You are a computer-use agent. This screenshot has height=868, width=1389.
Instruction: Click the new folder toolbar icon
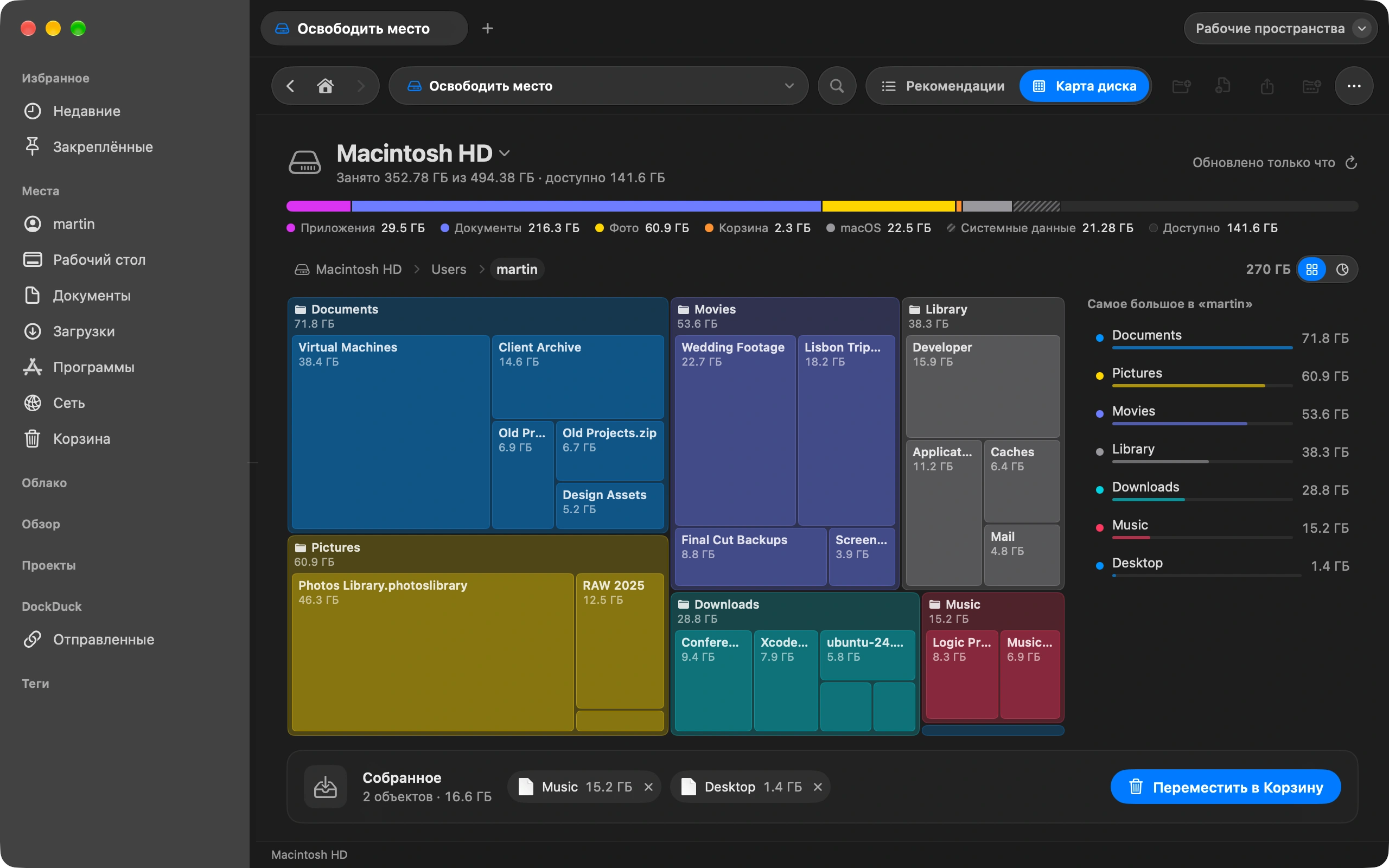tap(1181, 86)
